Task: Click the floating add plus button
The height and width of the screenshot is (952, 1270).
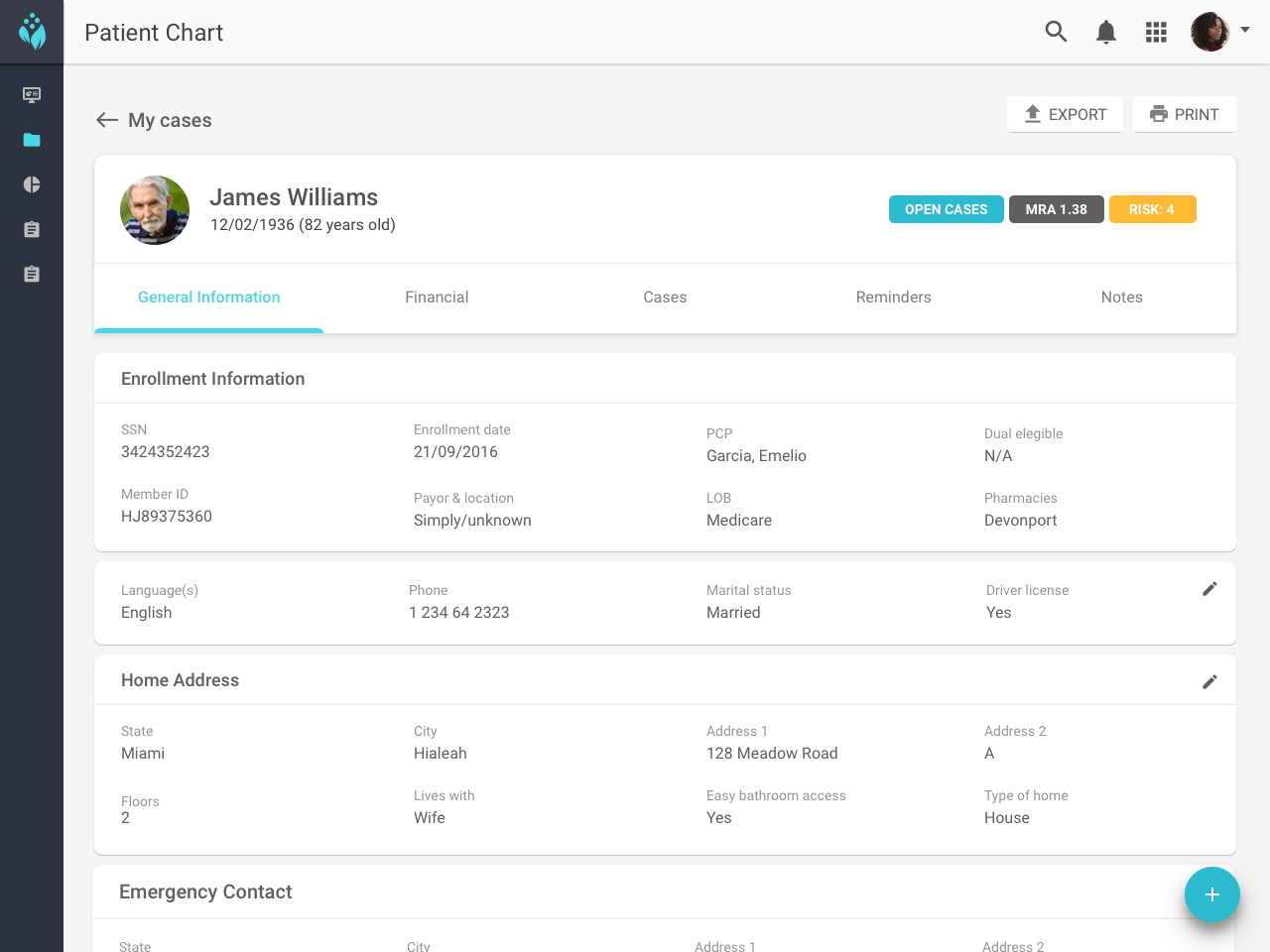Action: pyautogui.click(x=1211, y=894)
